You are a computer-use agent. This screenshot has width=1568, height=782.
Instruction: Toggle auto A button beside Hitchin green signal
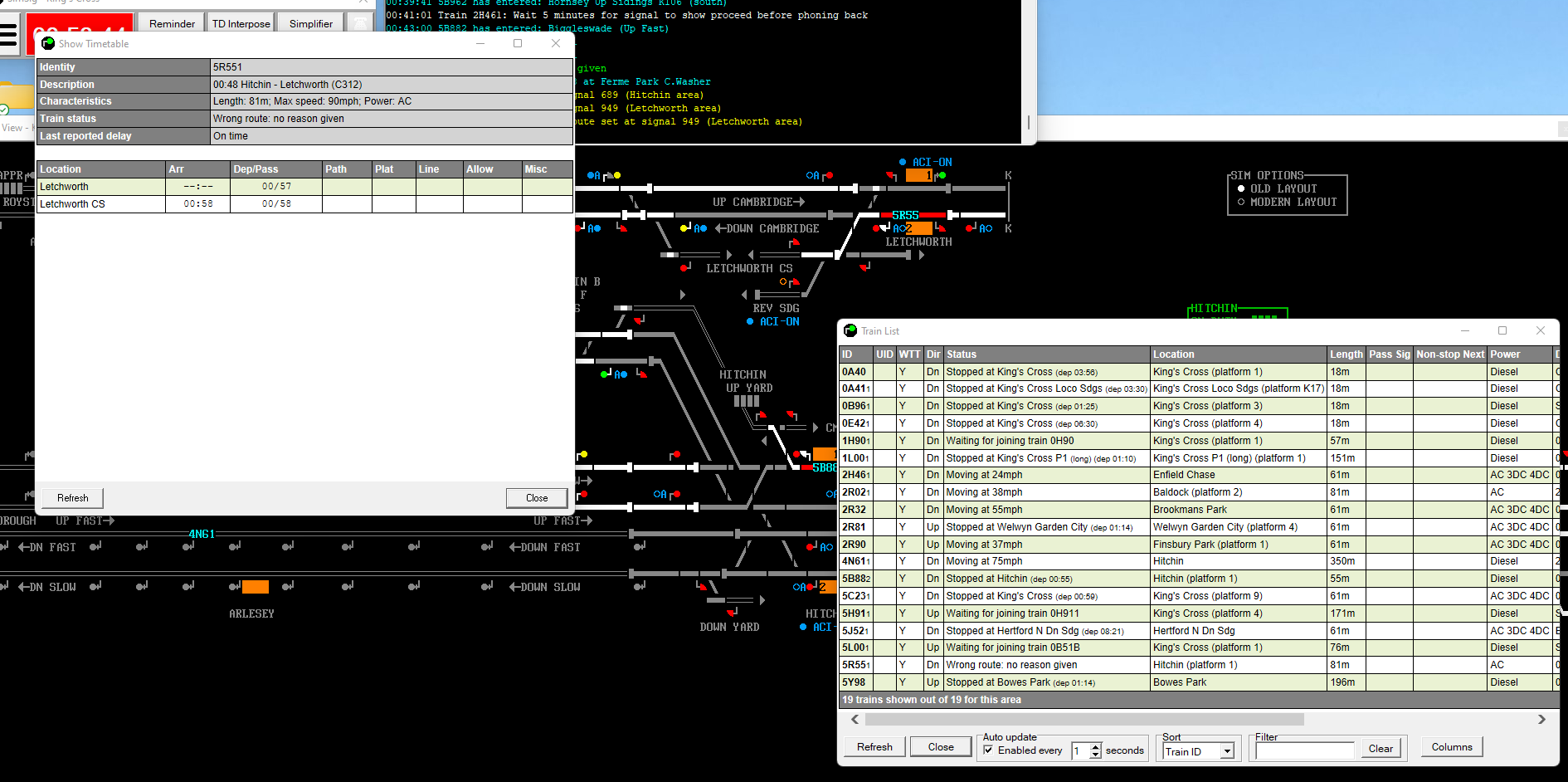620,374
